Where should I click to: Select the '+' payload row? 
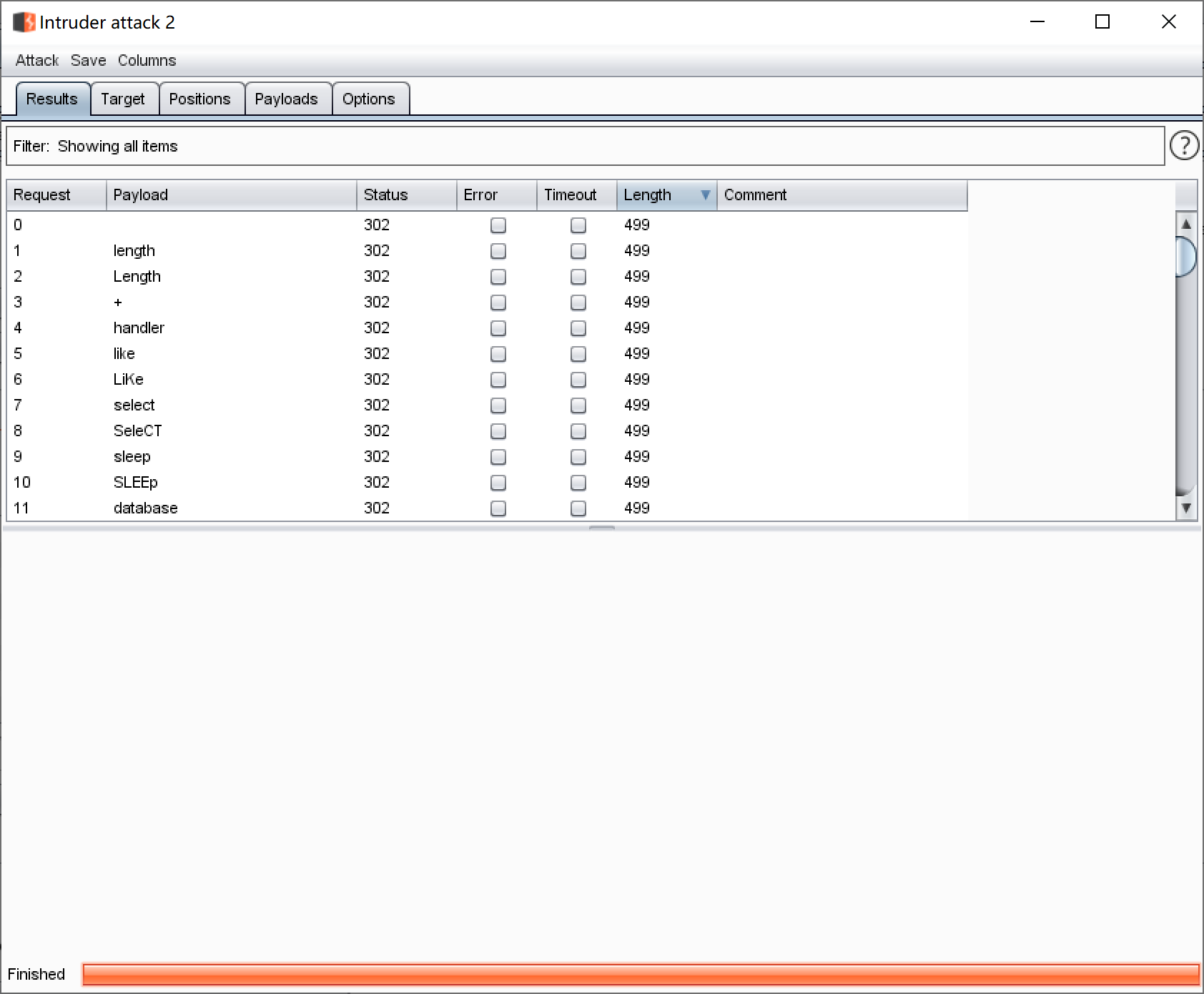click(118, 302)
